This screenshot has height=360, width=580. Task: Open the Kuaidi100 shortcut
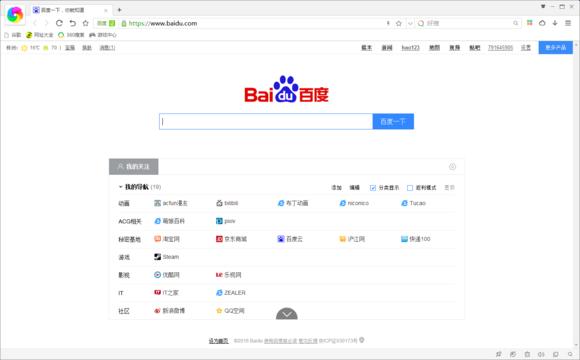(x=416, y=239)
